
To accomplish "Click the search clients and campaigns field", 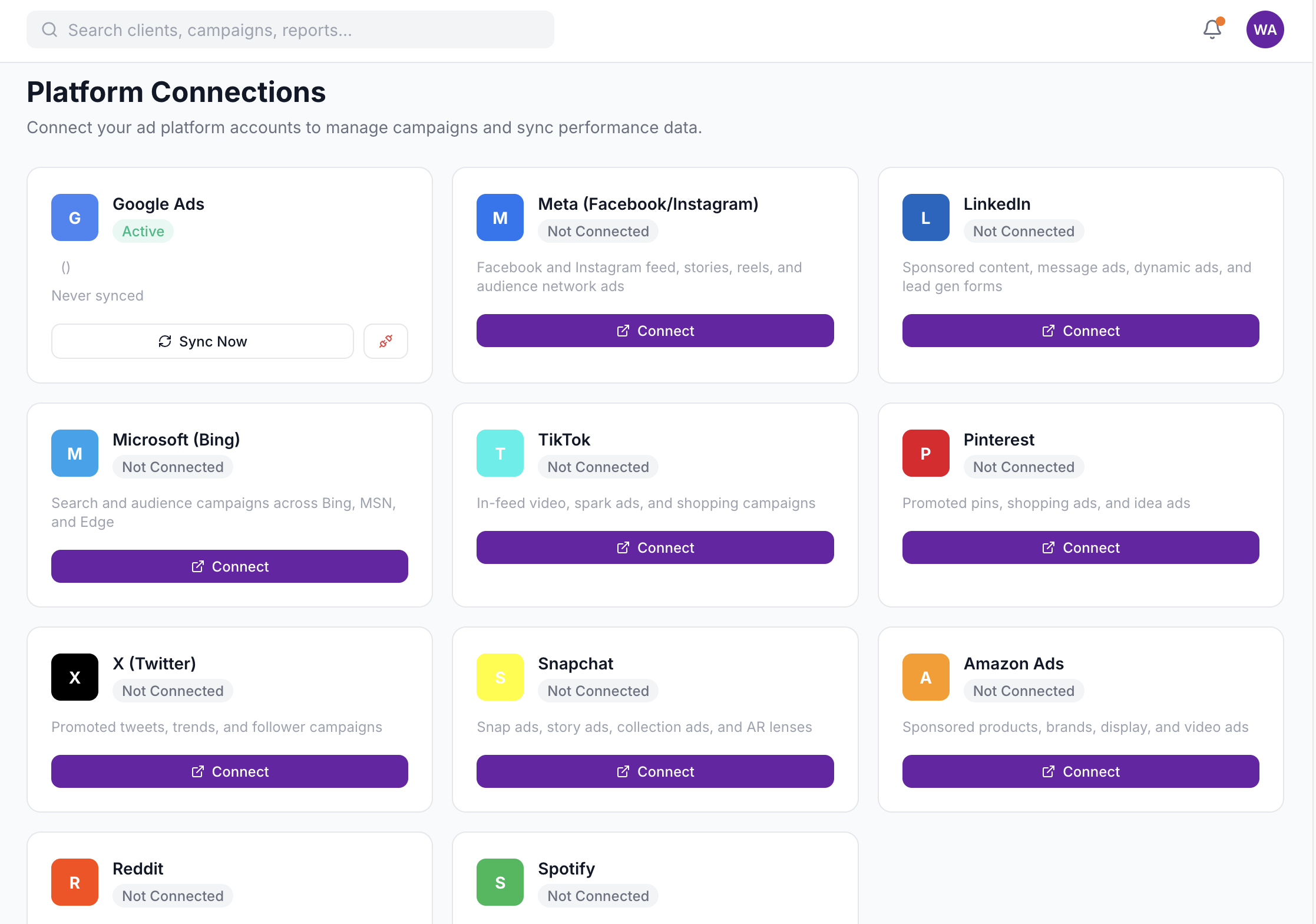I will tap(290, 29).
